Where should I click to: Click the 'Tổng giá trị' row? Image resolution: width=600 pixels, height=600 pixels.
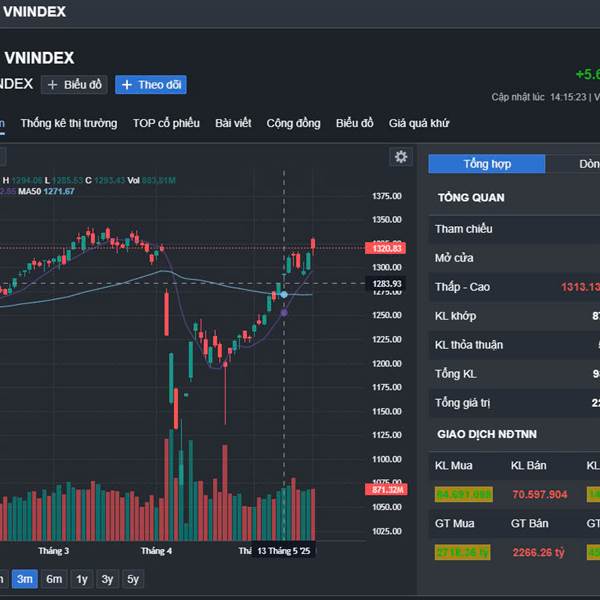tap(514, 403)
